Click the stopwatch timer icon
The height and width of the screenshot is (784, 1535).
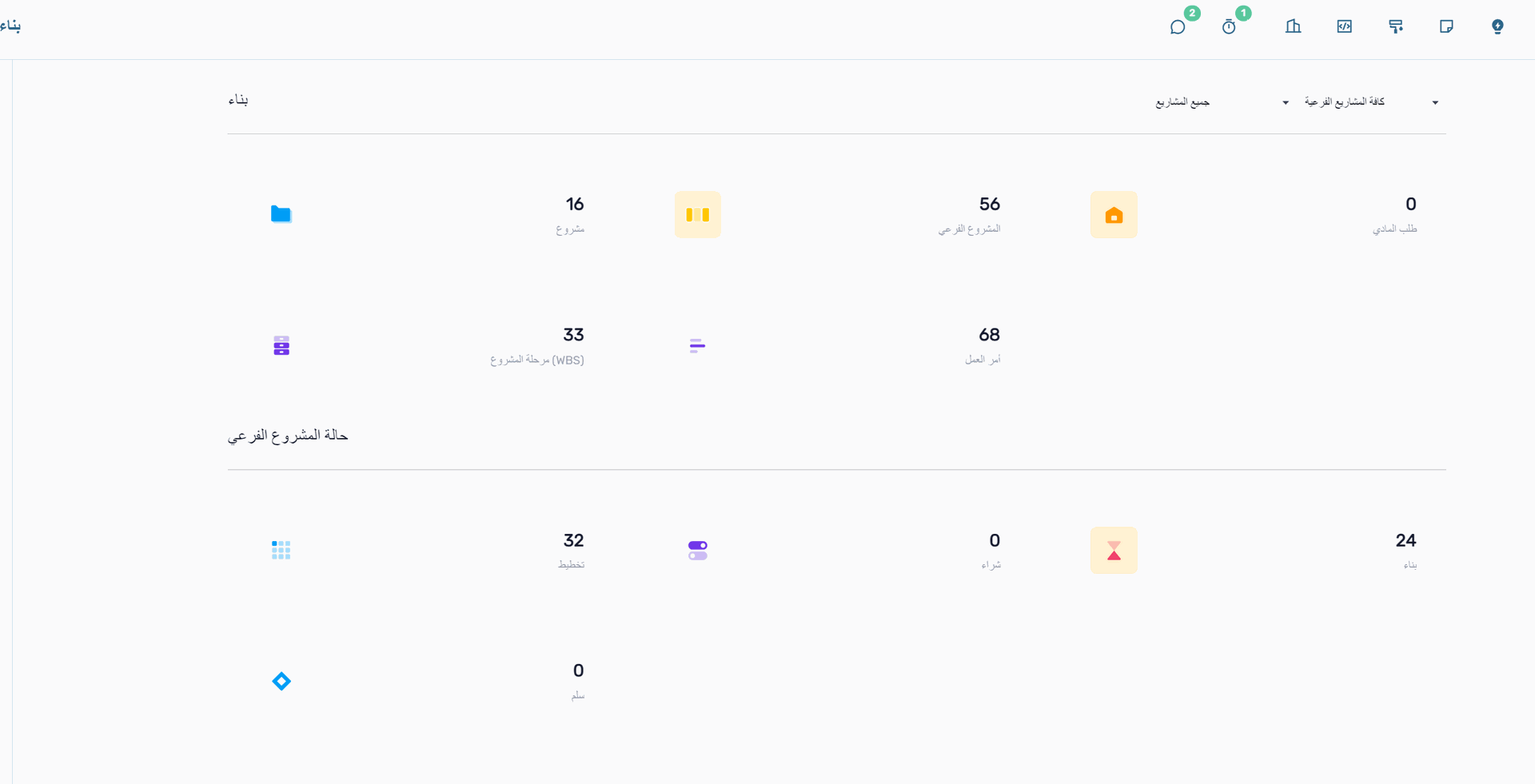tap(1229, 27)
